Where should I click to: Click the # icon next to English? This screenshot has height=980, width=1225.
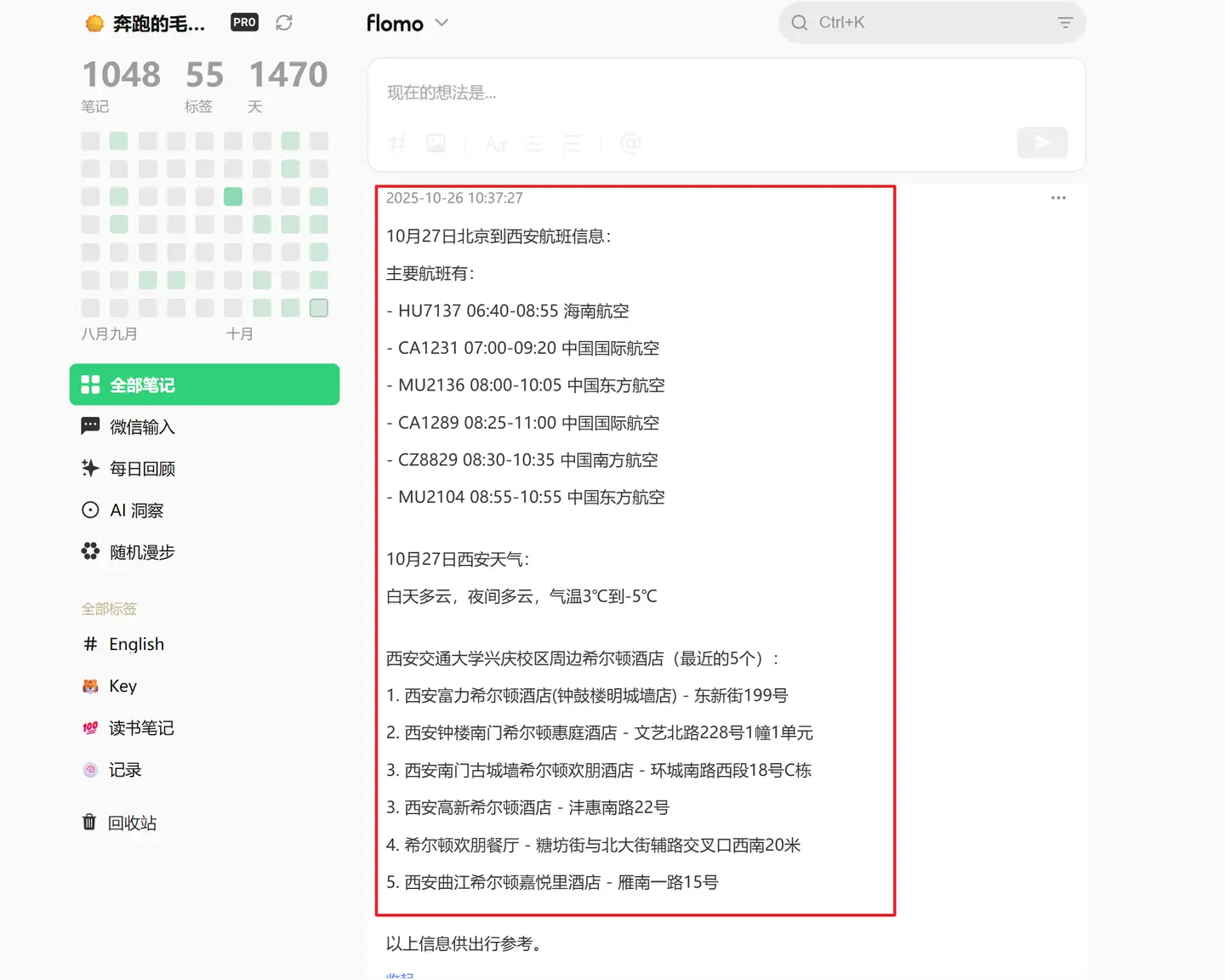pos(90,644)
